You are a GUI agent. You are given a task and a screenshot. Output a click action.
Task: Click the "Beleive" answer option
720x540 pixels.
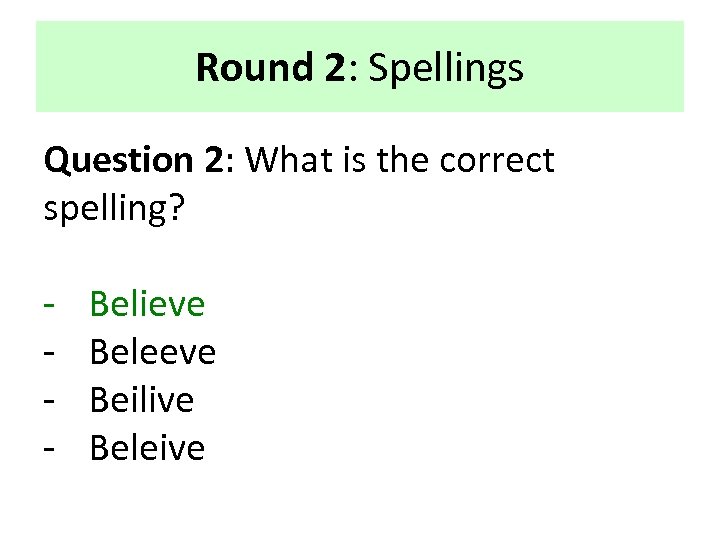tap(147, 448)
